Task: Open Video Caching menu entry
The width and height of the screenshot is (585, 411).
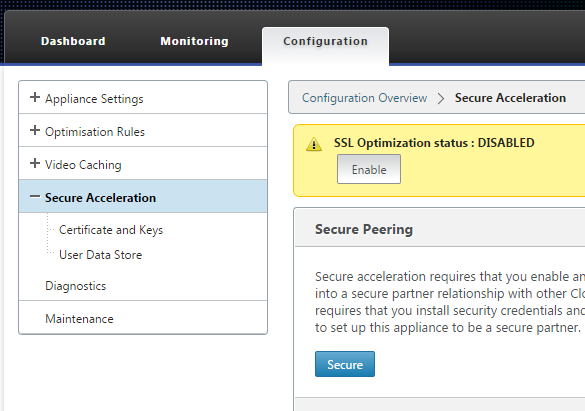Action: click(83, 165)
